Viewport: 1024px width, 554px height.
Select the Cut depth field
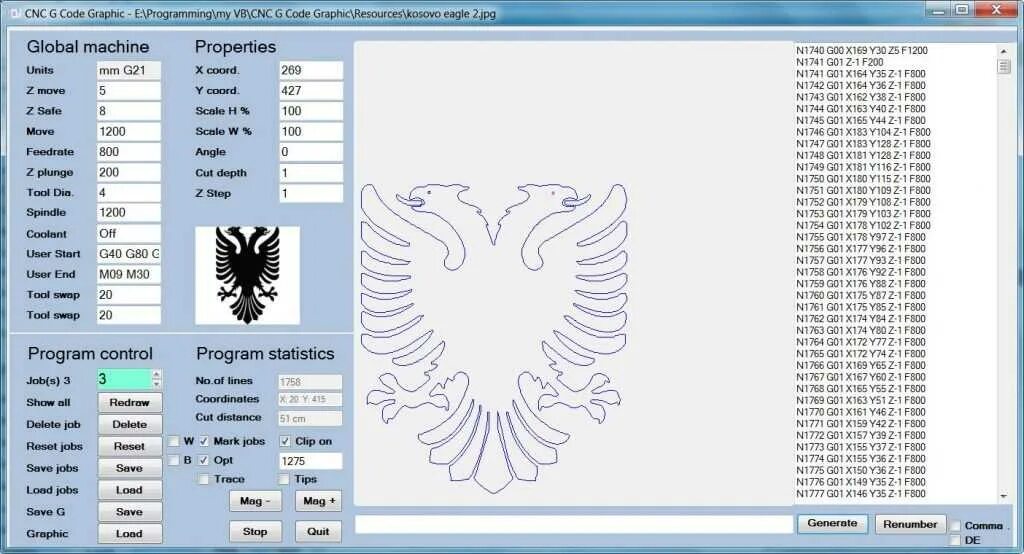pyautogui.click(x=311, y=173)
